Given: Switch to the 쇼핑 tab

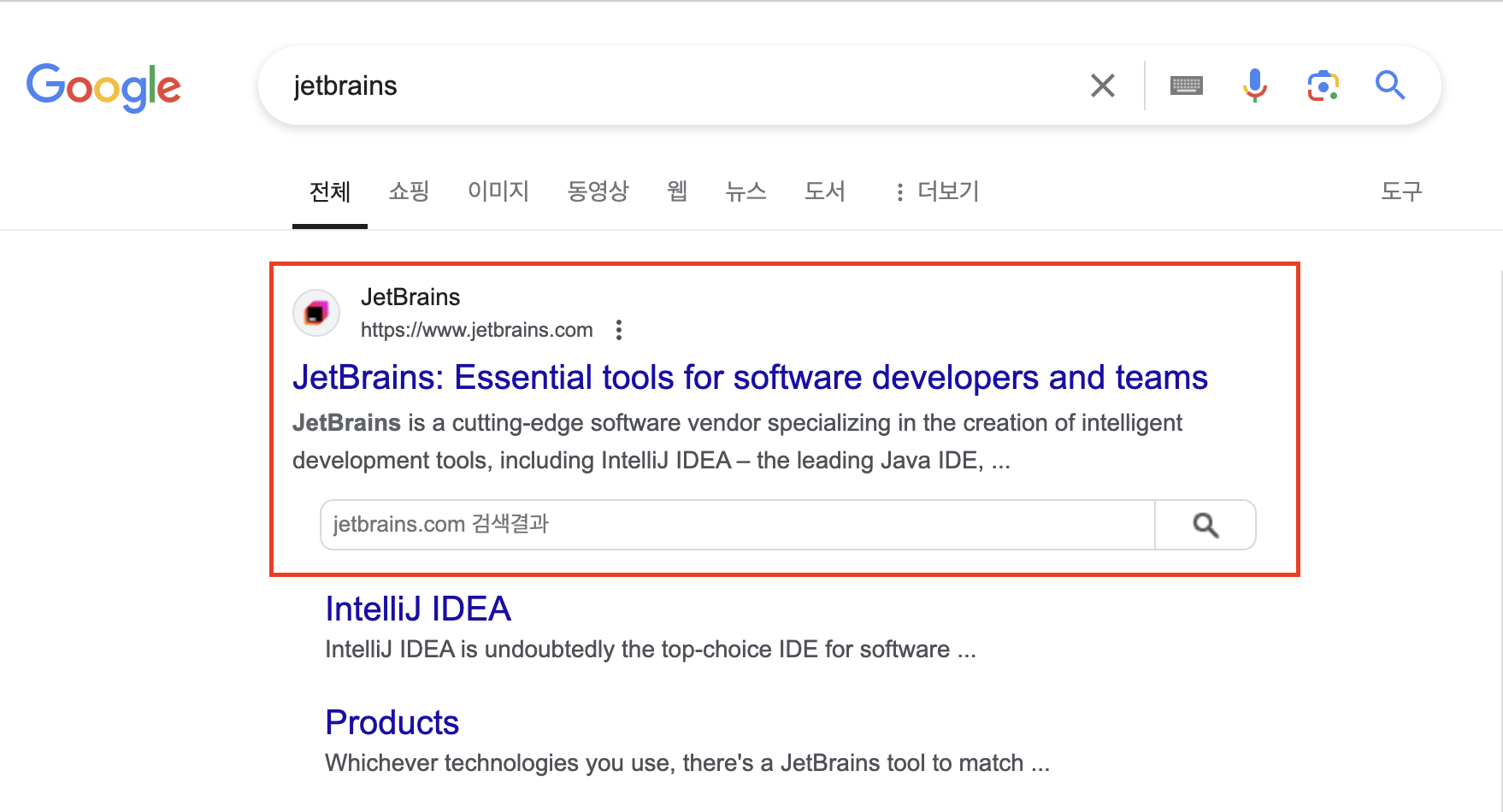Looking at the screenshot, I should pos(409,191).
